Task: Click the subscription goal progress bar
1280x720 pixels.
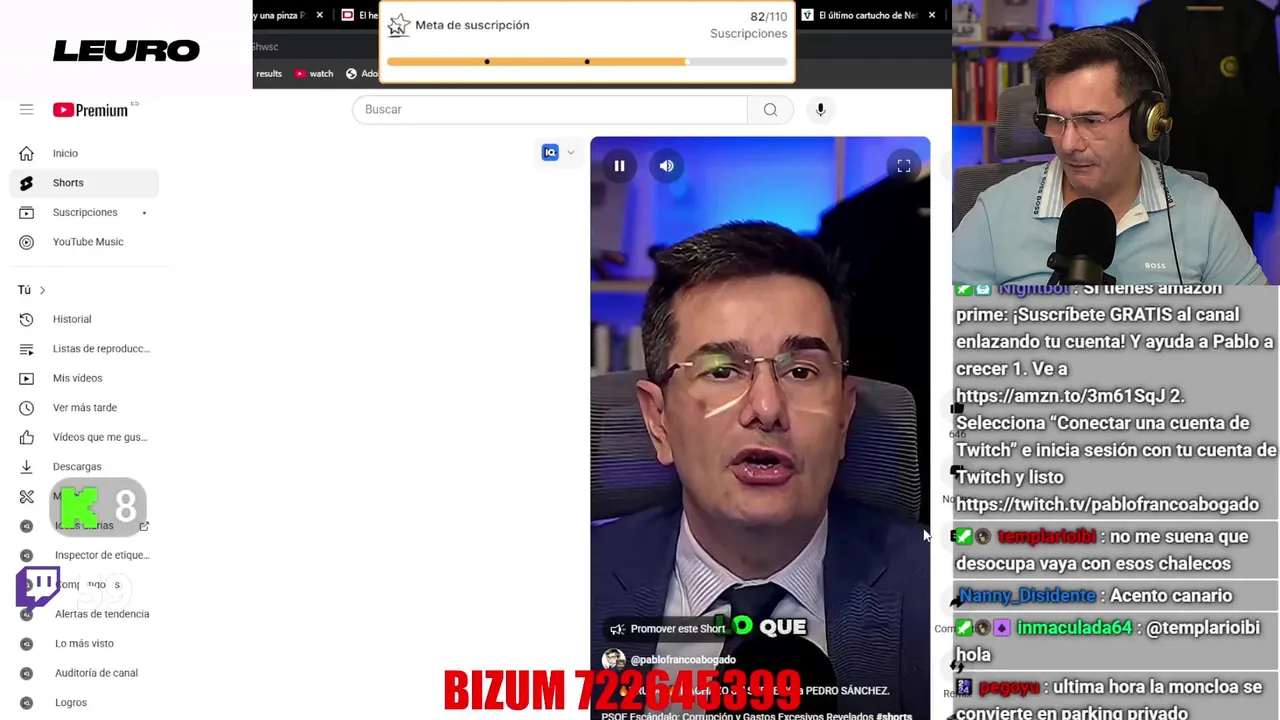Action: tap(587, 62)
